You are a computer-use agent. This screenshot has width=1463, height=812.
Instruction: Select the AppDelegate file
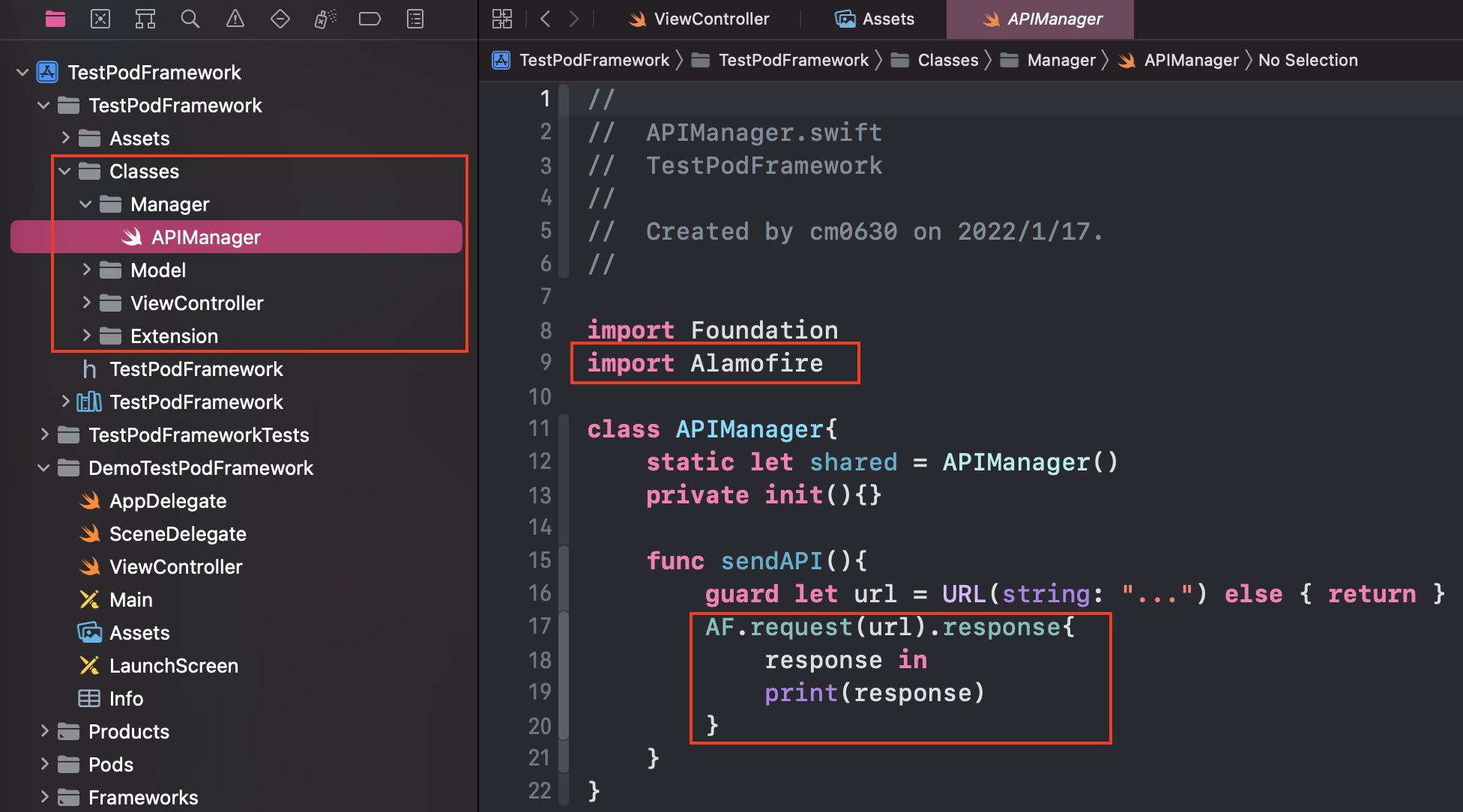(167, 500)
